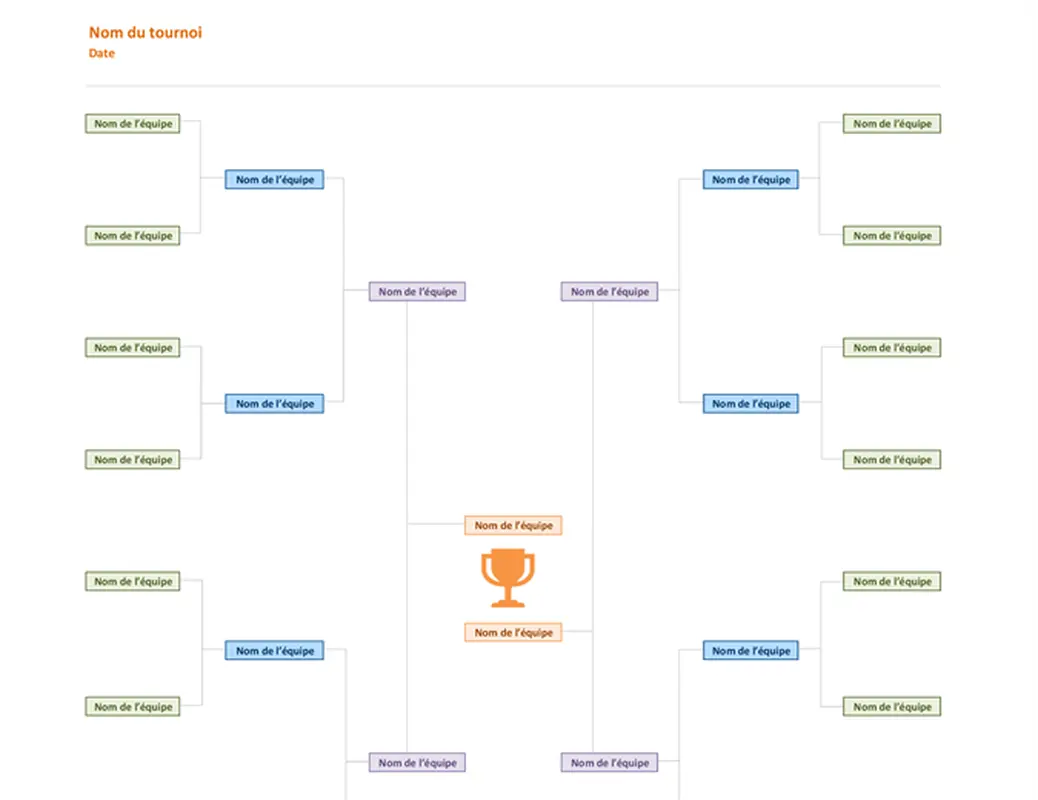Click the lowest blue team box on left

pyautogui.click(x=274, y=651)
